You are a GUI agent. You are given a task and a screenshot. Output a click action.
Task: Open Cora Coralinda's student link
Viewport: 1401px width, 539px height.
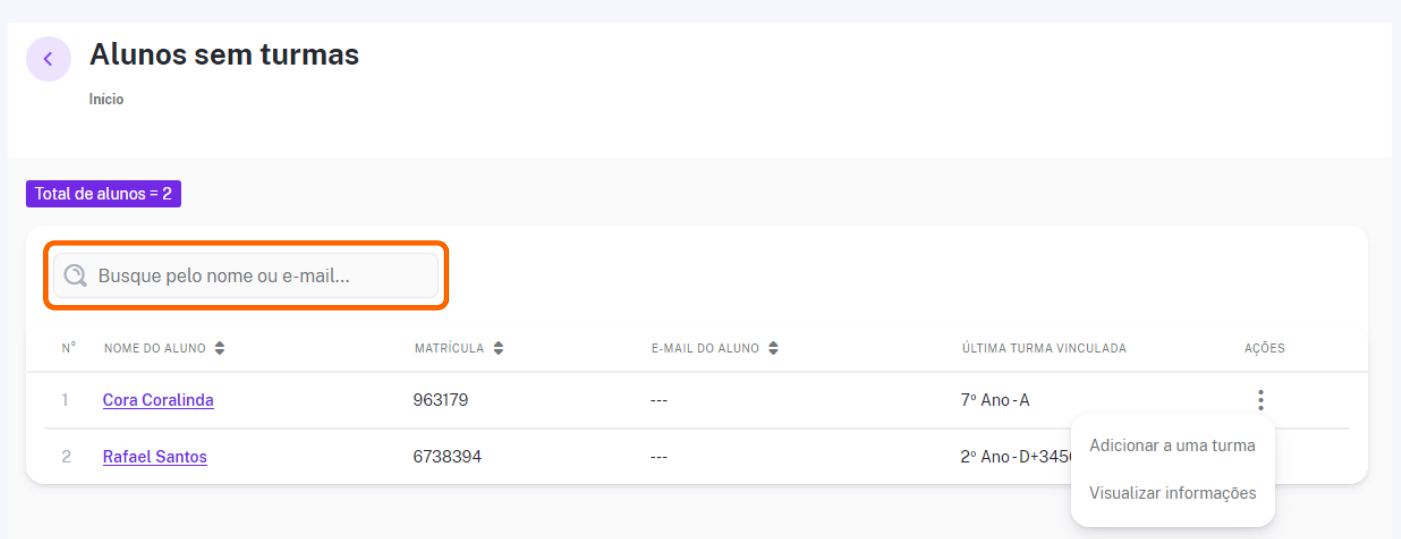point(158,400)
